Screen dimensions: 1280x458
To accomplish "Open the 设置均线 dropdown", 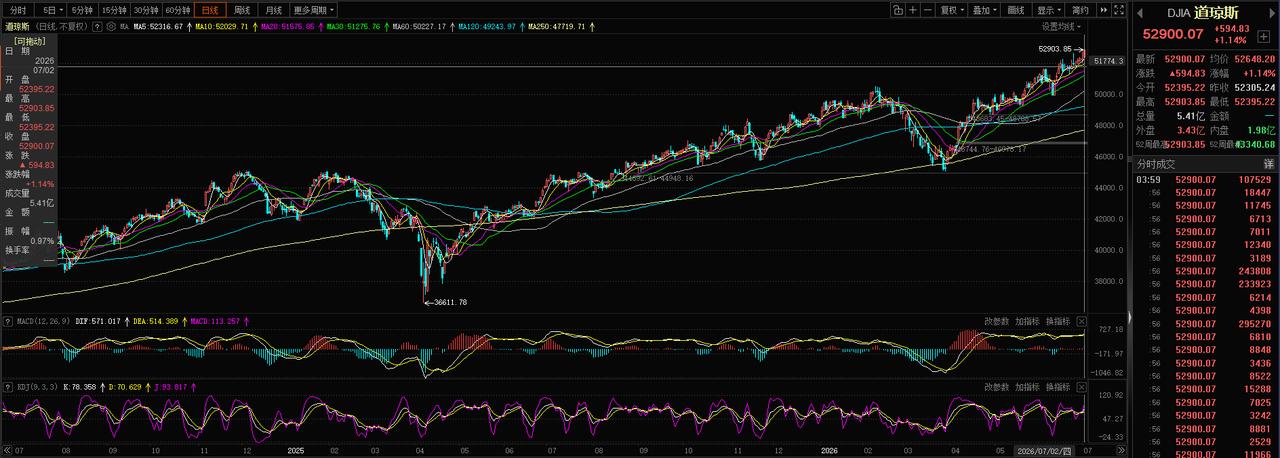I will [x=1062, y=26].
